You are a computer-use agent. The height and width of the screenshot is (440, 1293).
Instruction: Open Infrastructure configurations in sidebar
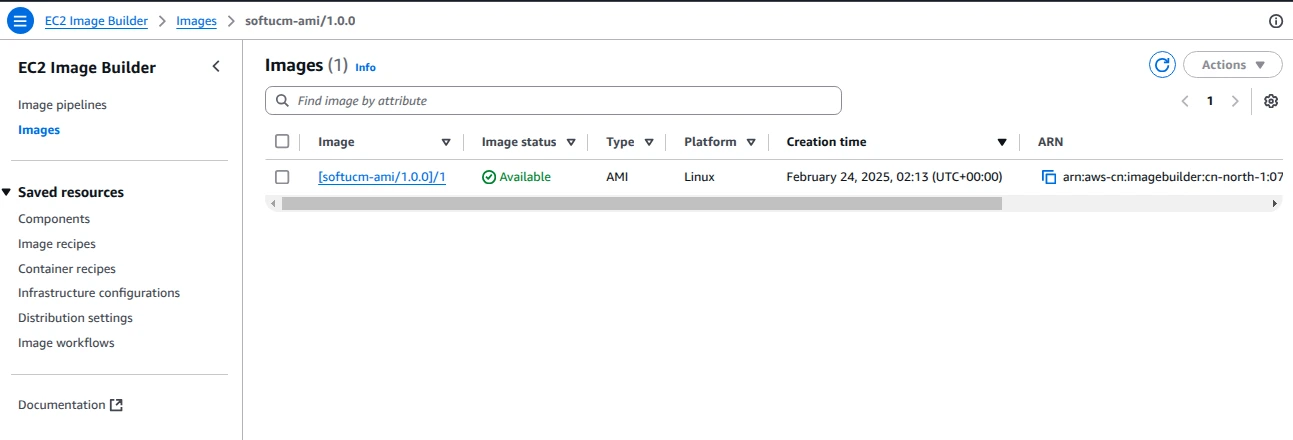[99, 293]
